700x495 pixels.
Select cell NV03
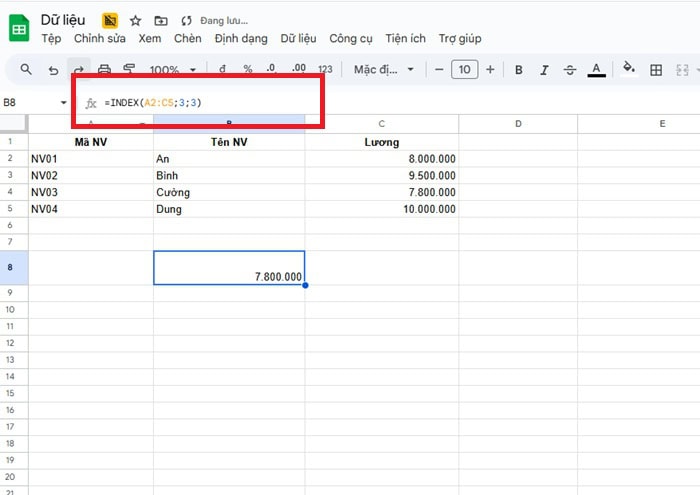pos(91,192)
